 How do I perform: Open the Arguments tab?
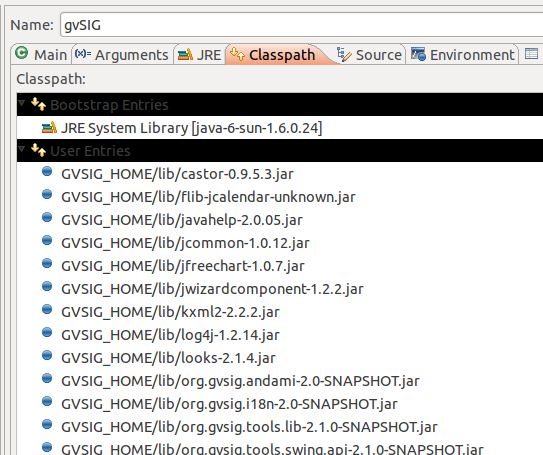123,54
